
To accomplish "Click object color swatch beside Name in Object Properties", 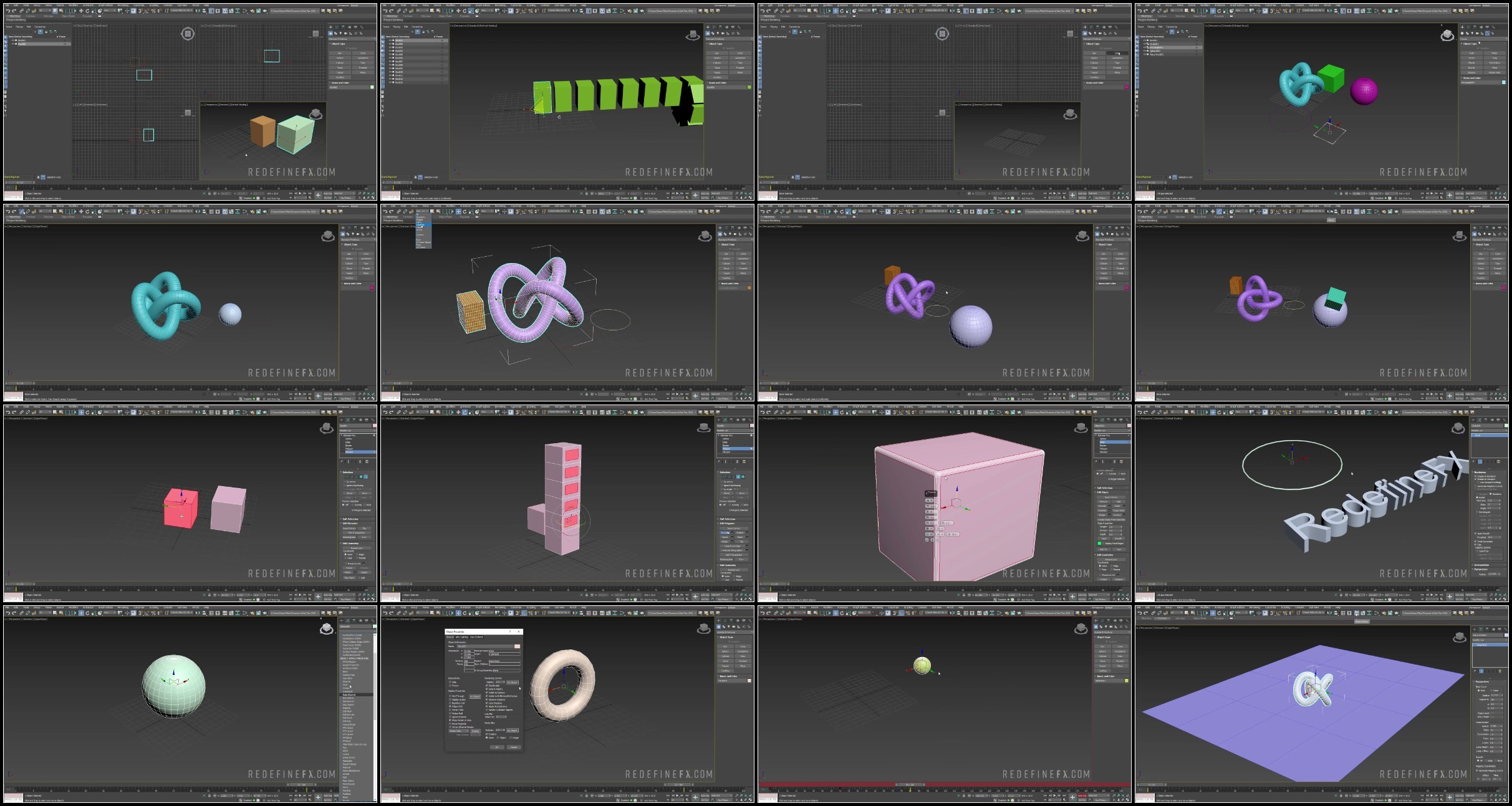I will (x=517, y=646).
